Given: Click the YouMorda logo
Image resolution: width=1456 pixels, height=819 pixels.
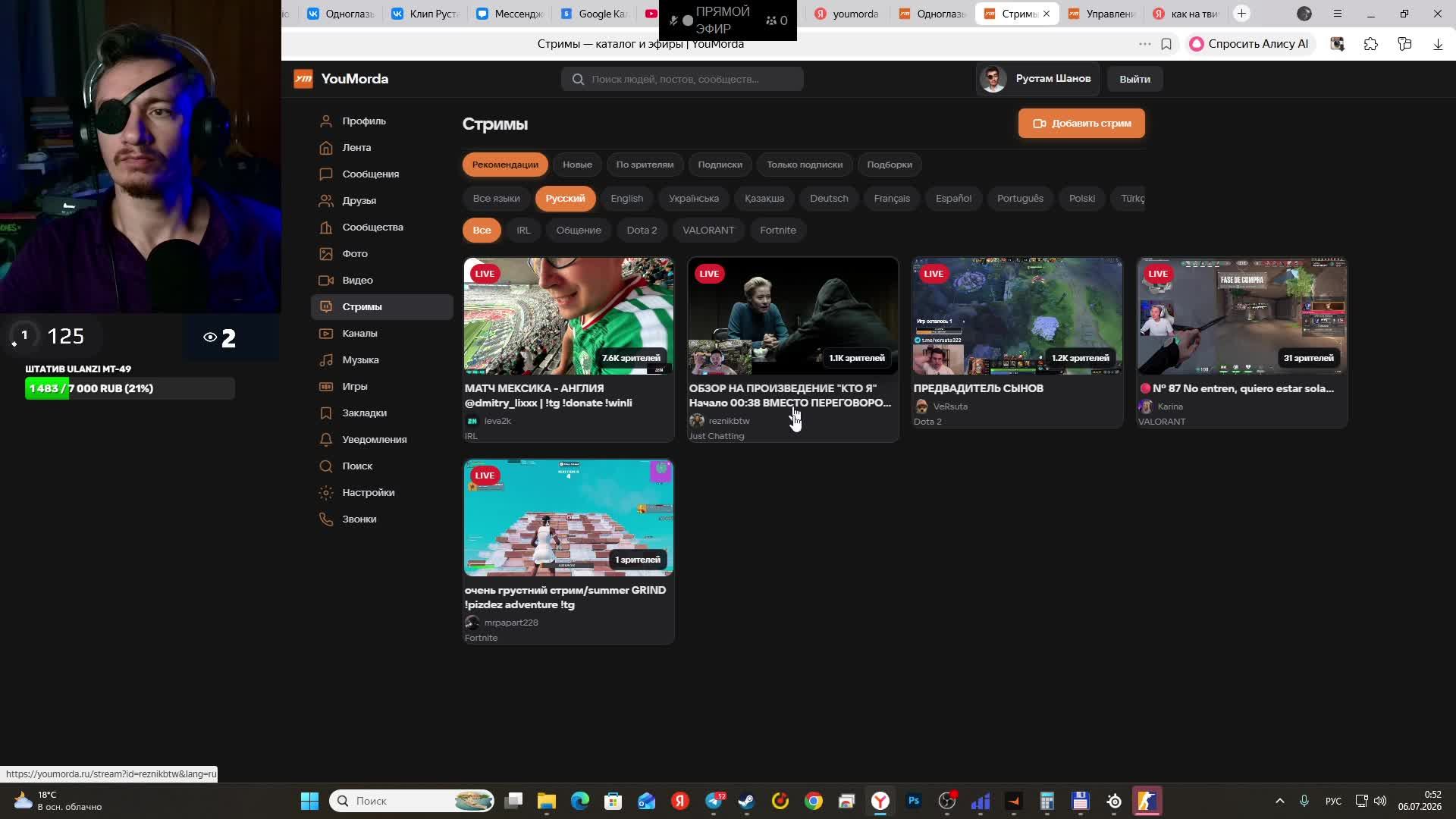Looking at the screenshot, I should coord(341,79).
